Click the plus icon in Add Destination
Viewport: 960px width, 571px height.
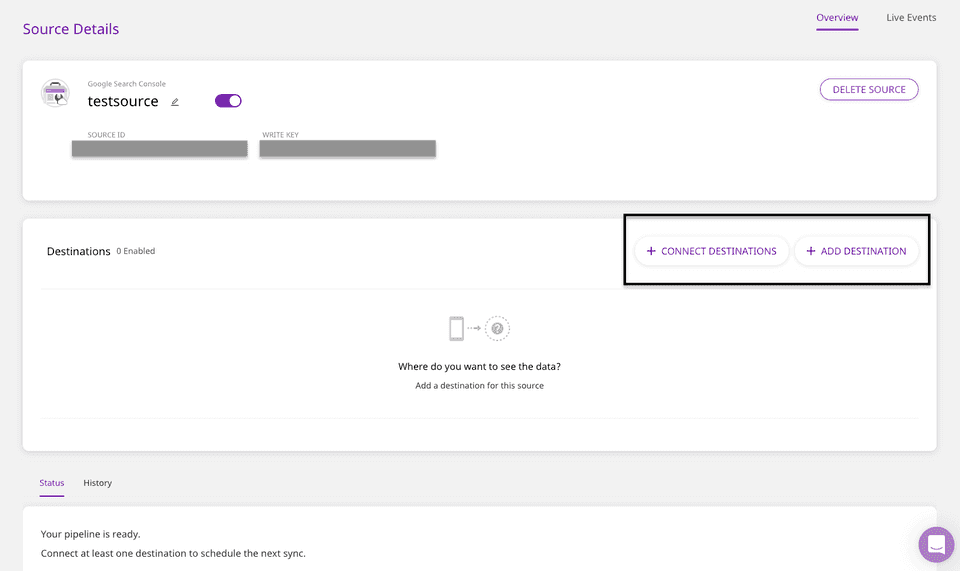coord(811,251)
